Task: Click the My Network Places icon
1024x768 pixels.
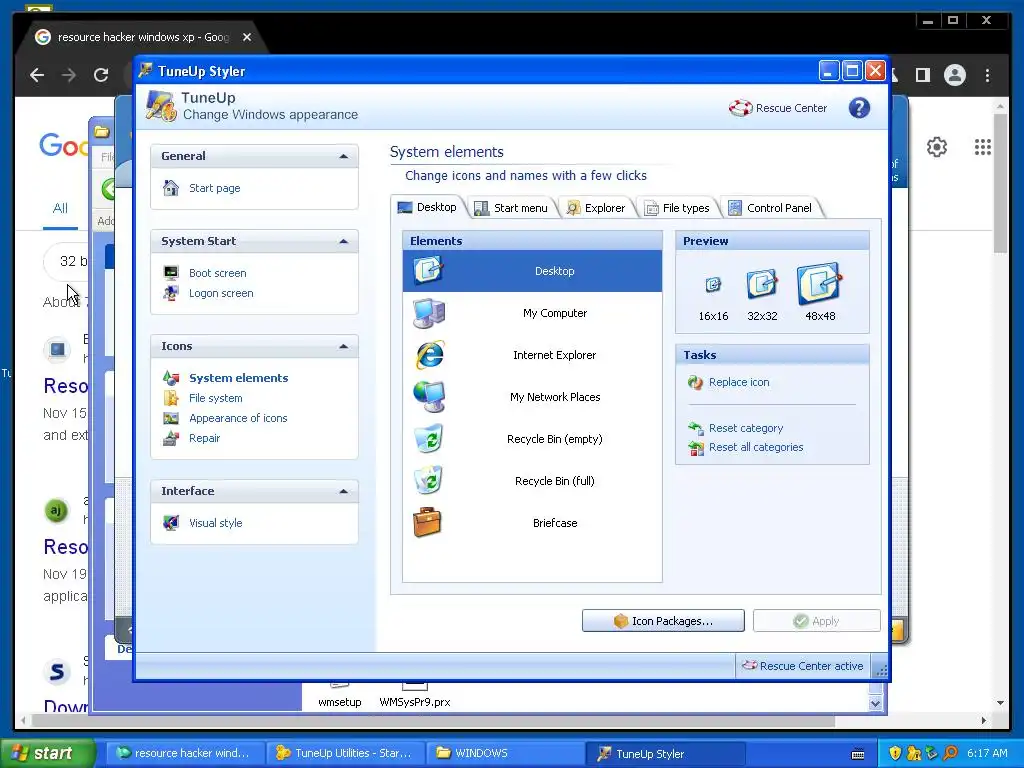Action: [429, 397]
